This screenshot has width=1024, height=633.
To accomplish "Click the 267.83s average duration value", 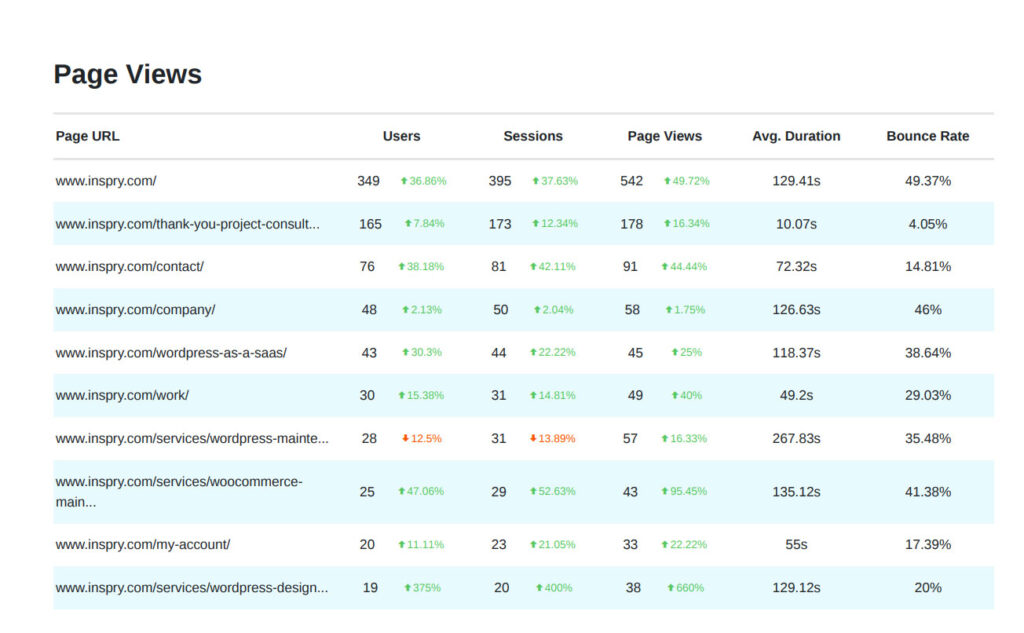I will [796, 438].
